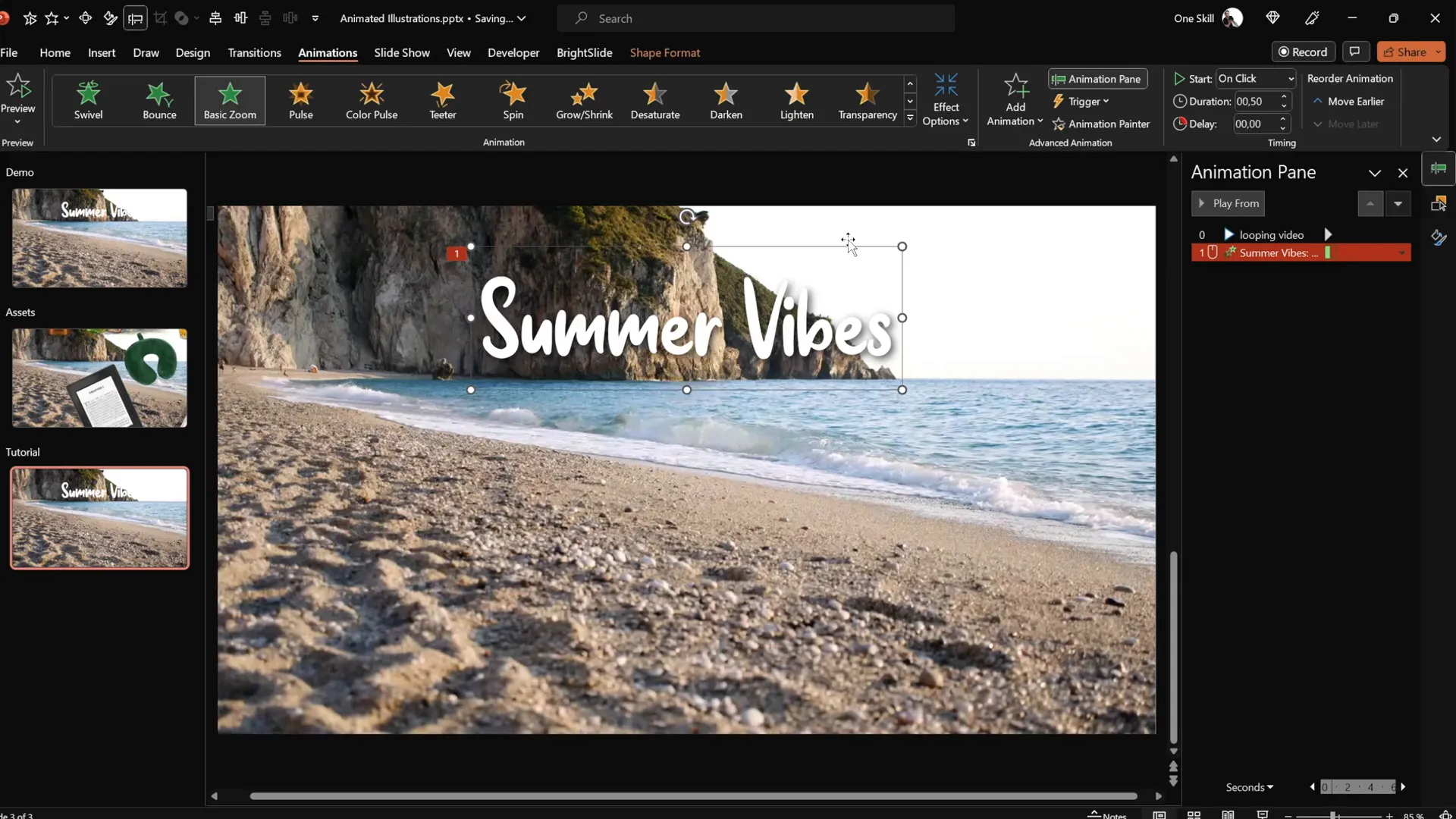Expand the animation gallery More arrow
This screenshot has width=1456, height=819.
pyautogui.click(x=910, y=118)
